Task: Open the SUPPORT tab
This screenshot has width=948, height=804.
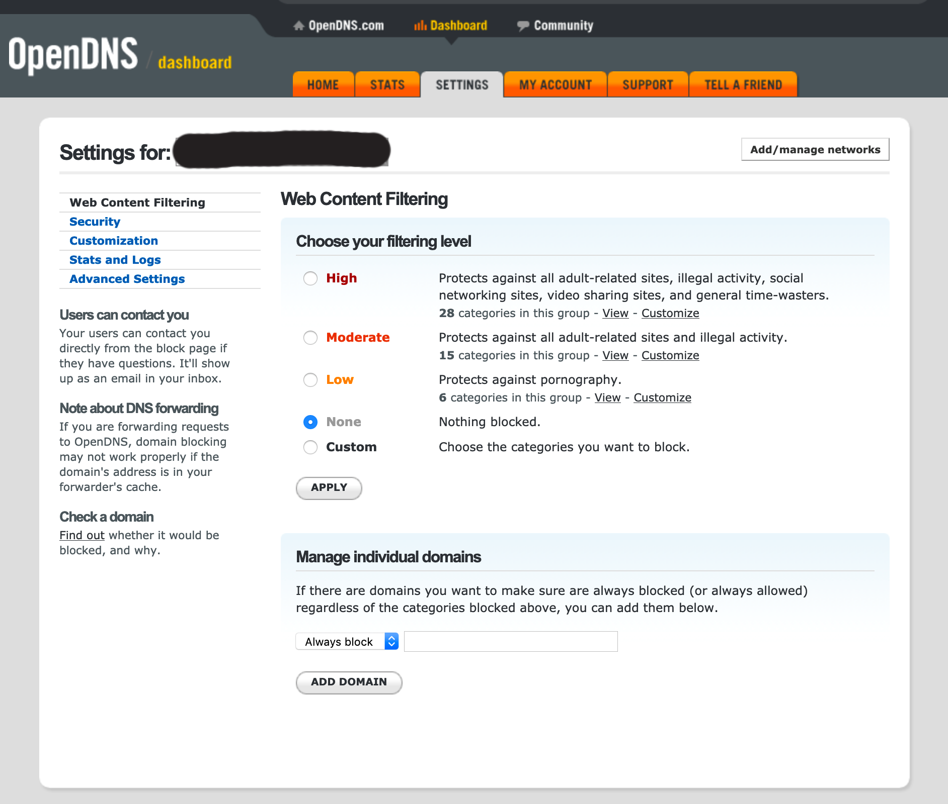Action: [x=648, y=85]
